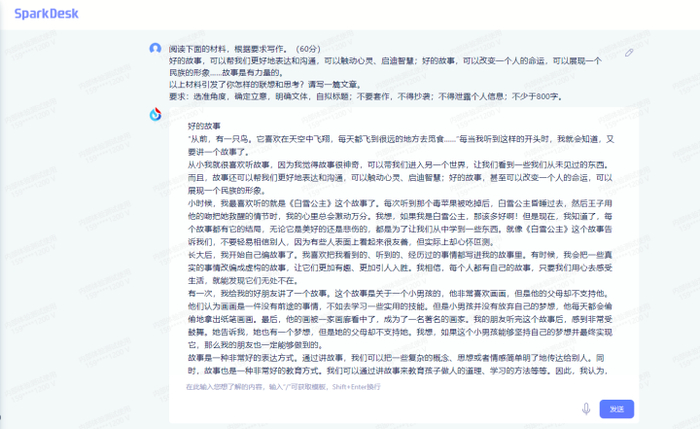Click the line starting 长大后，我开始自己编故事
700x429 pixels.
pos(400,255)
